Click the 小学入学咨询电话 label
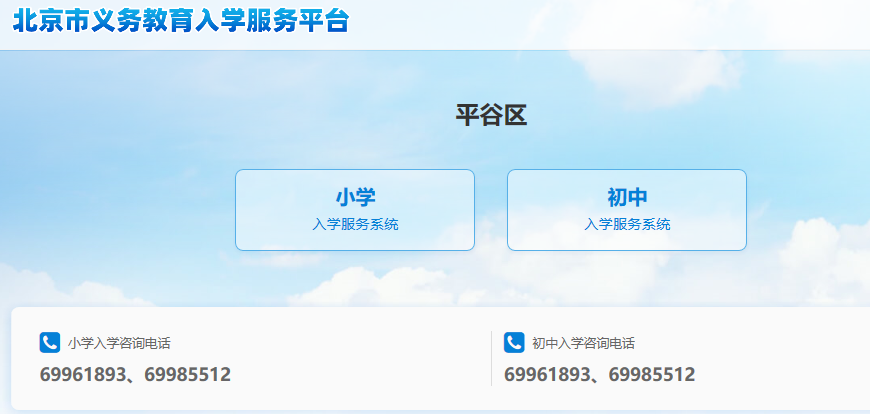The height and width of the screenshot is (414, 870). pyautogui.click(x=119, y=343)
